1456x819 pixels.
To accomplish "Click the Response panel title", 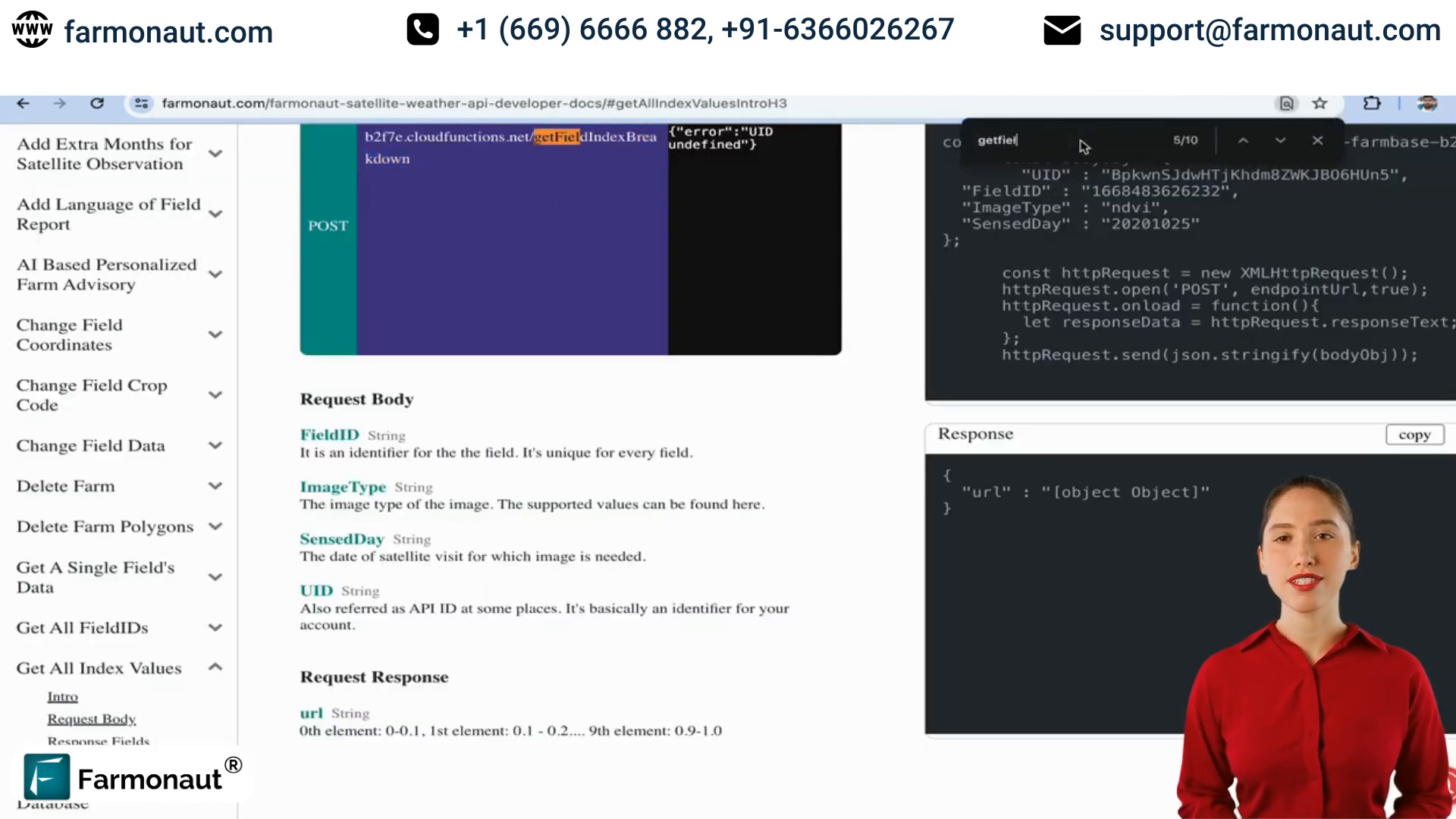I will [x=975, y=434].
